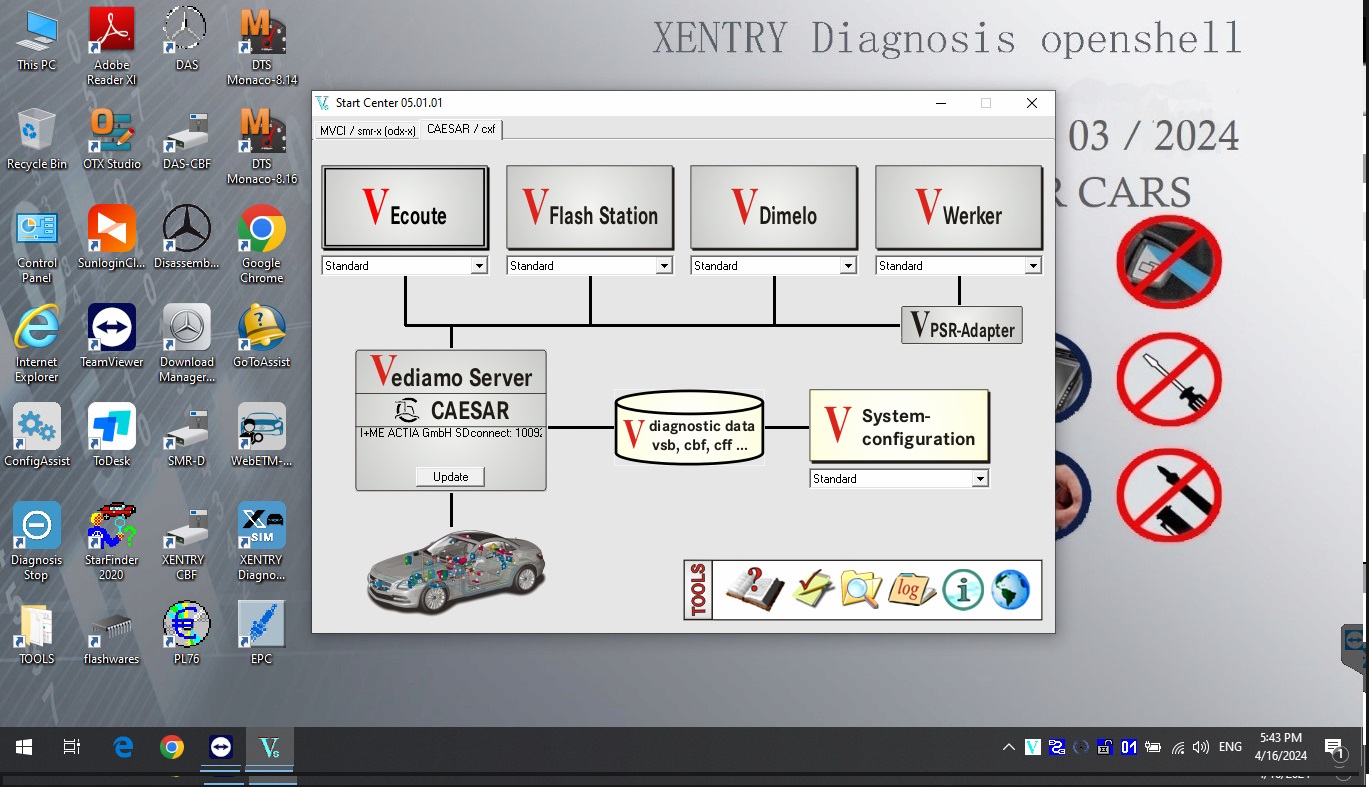Open StarFinder 2020 desktop icon
Viewport: 1369px width, 787px height.
[x=112, y=541]
